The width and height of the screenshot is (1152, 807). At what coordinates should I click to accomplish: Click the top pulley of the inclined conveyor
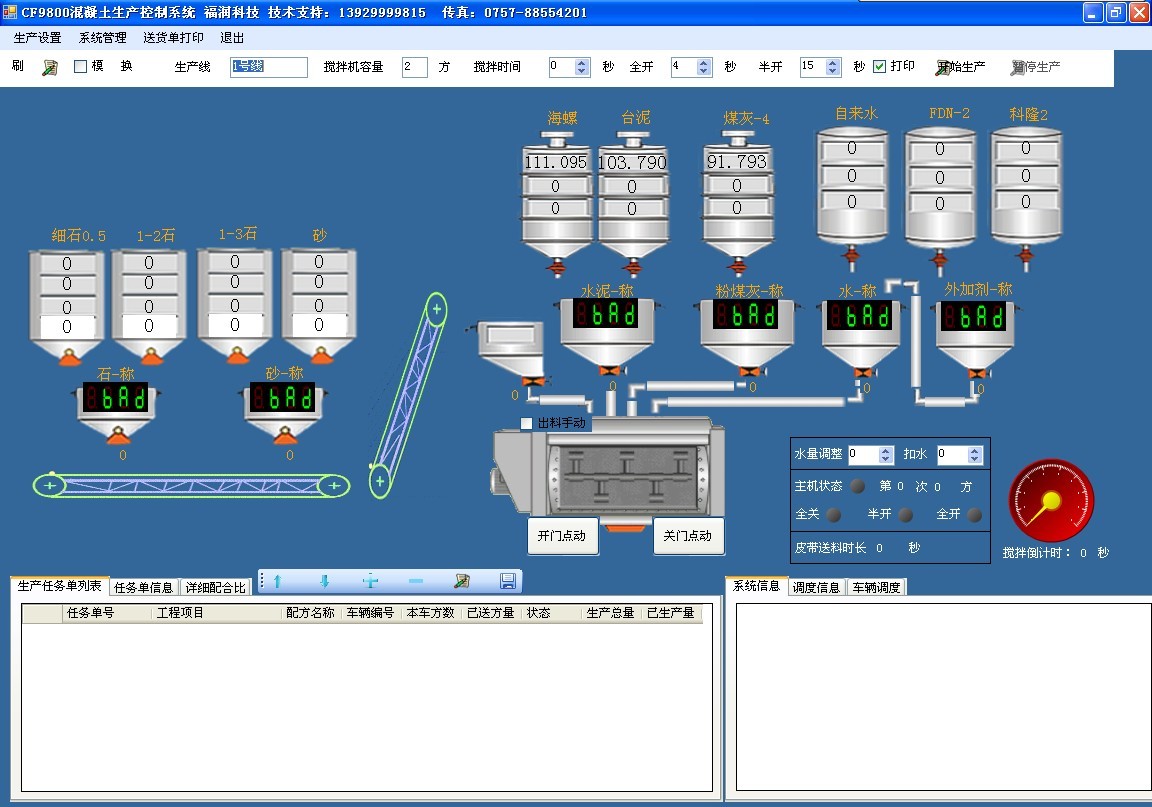point(436,309)
